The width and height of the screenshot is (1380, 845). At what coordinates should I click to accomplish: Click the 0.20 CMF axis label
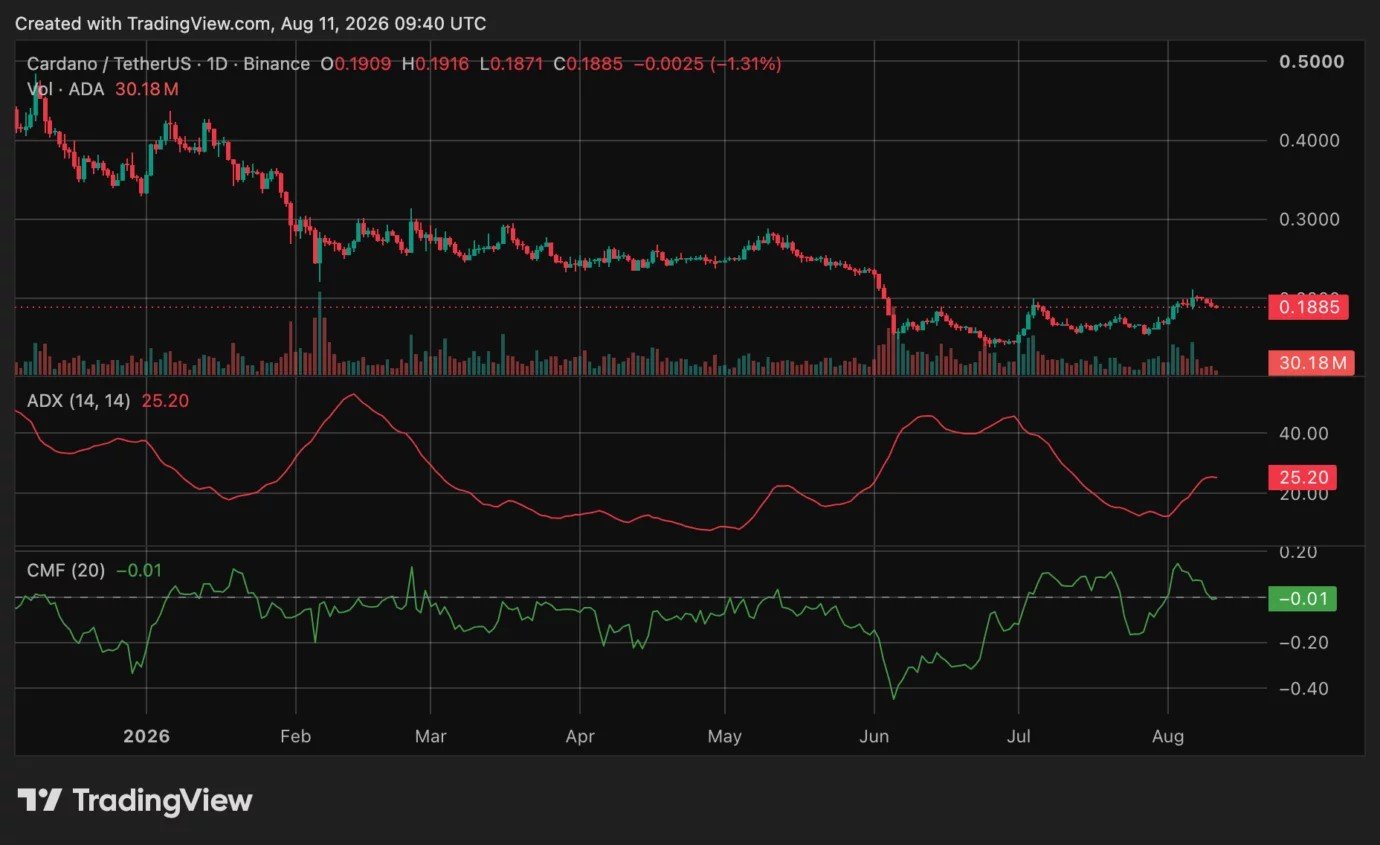[x=1299, y=552]
